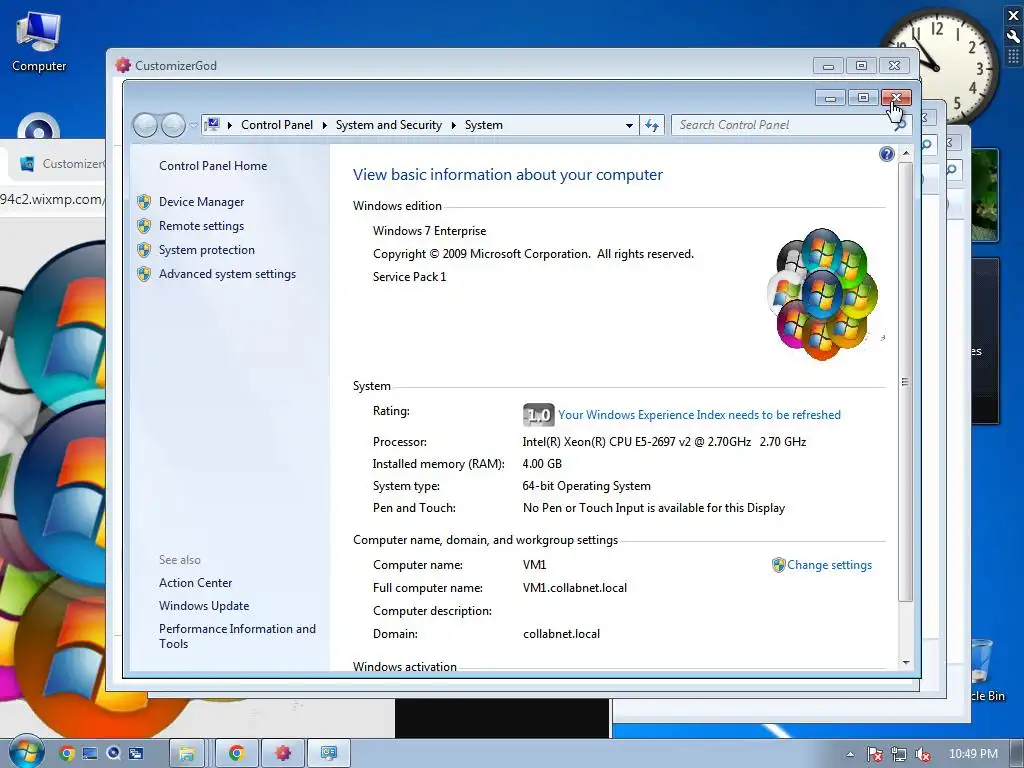Switch to CustomizerGod taskbar button
This screenshot has width=1024, height=768.
coord(282,754)
